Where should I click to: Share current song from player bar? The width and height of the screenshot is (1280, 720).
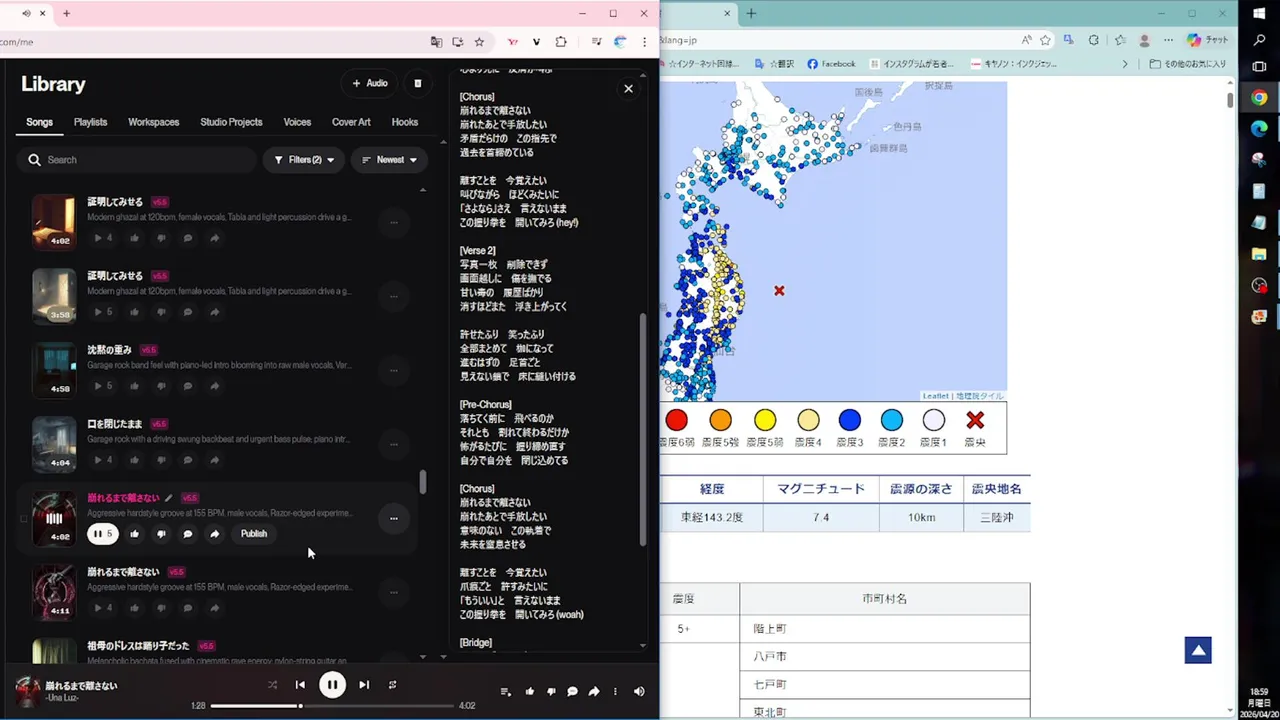click(594, 691)
